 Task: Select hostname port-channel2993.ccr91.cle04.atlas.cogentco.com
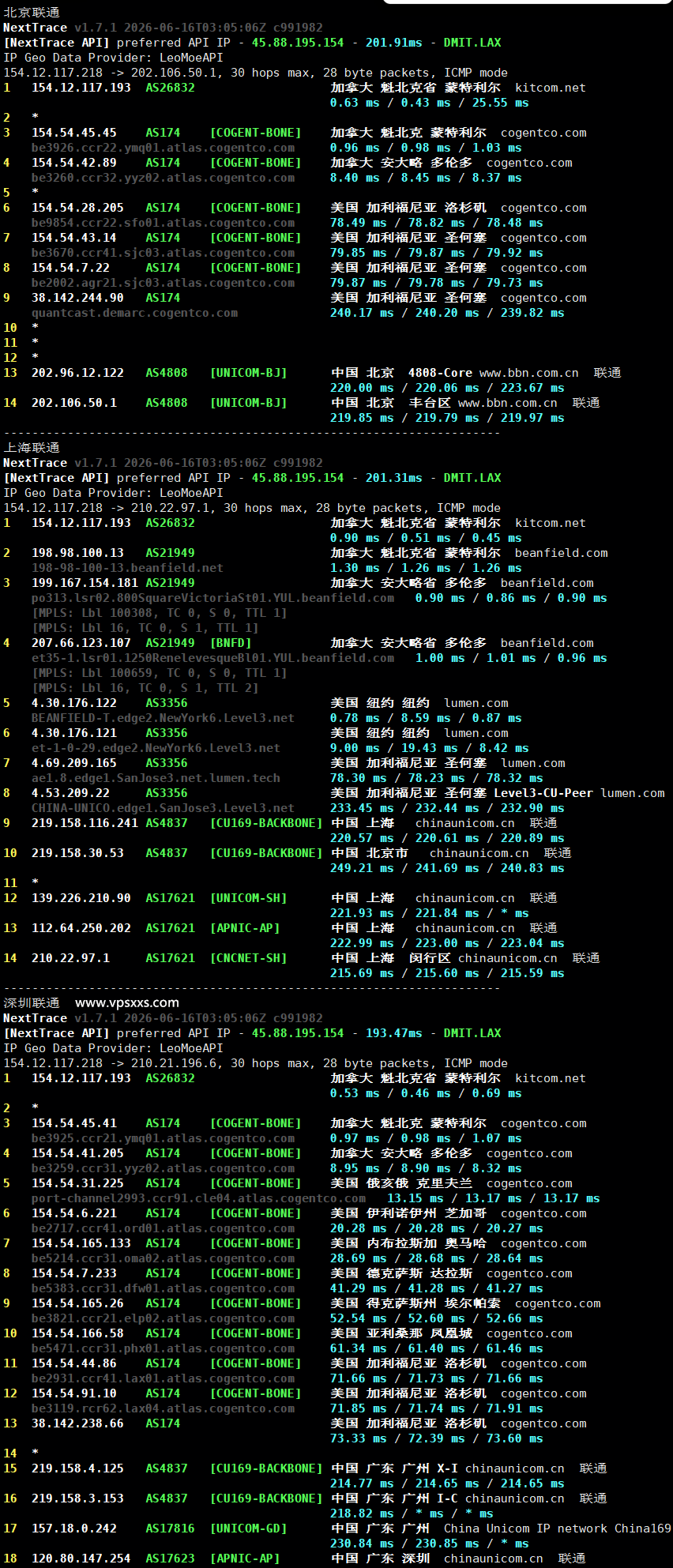(x=199, y=1198)
